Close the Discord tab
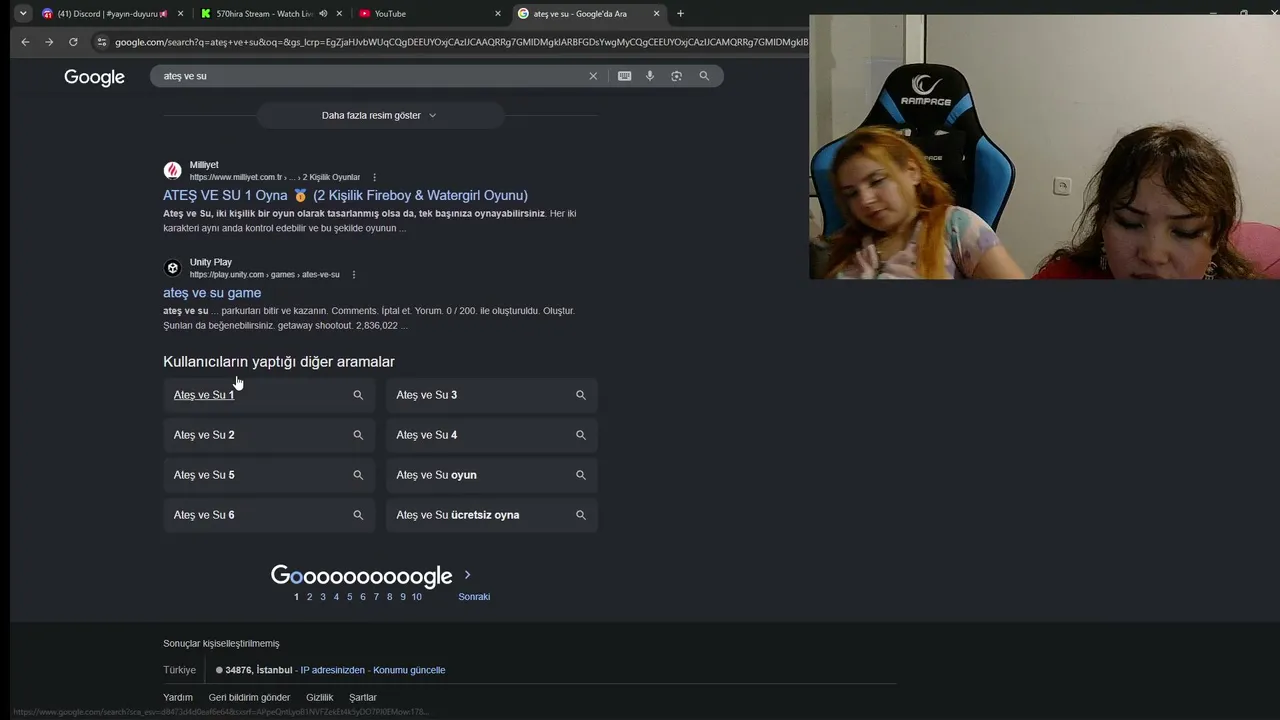The image size is (1280, 720). click(x=180, y=14)
